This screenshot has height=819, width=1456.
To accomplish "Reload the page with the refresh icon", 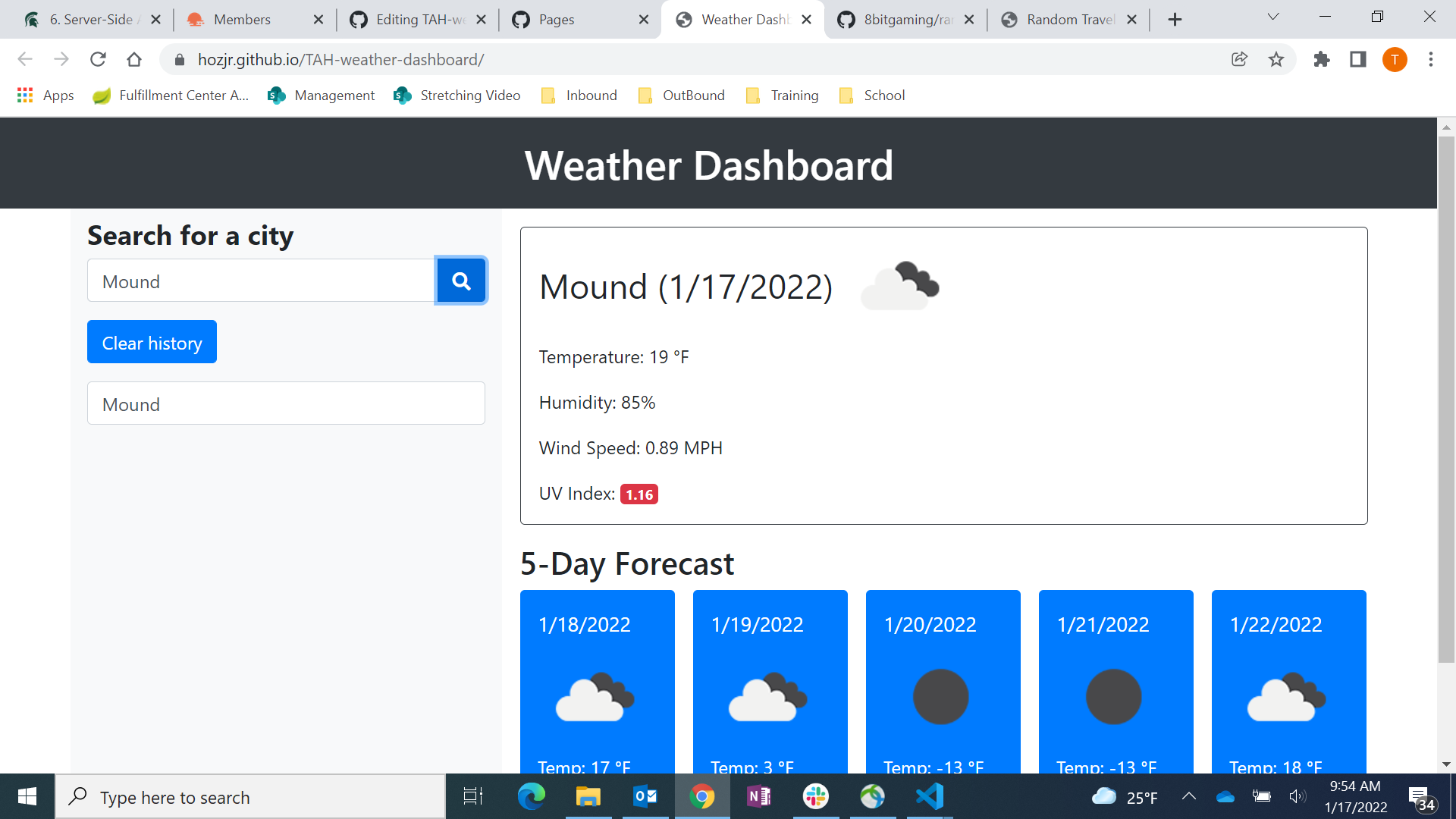I will pos(98,59).
